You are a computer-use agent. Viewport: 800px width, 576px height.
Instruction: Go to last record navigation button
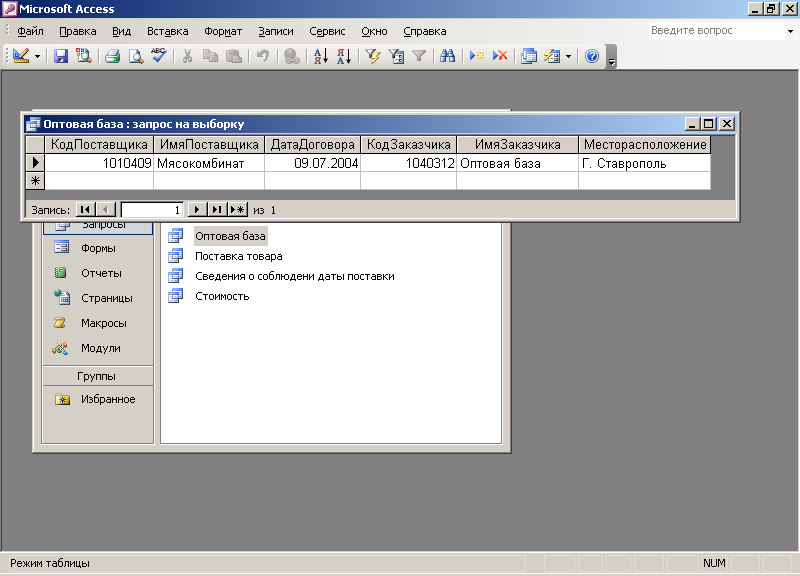click(217, 210)
